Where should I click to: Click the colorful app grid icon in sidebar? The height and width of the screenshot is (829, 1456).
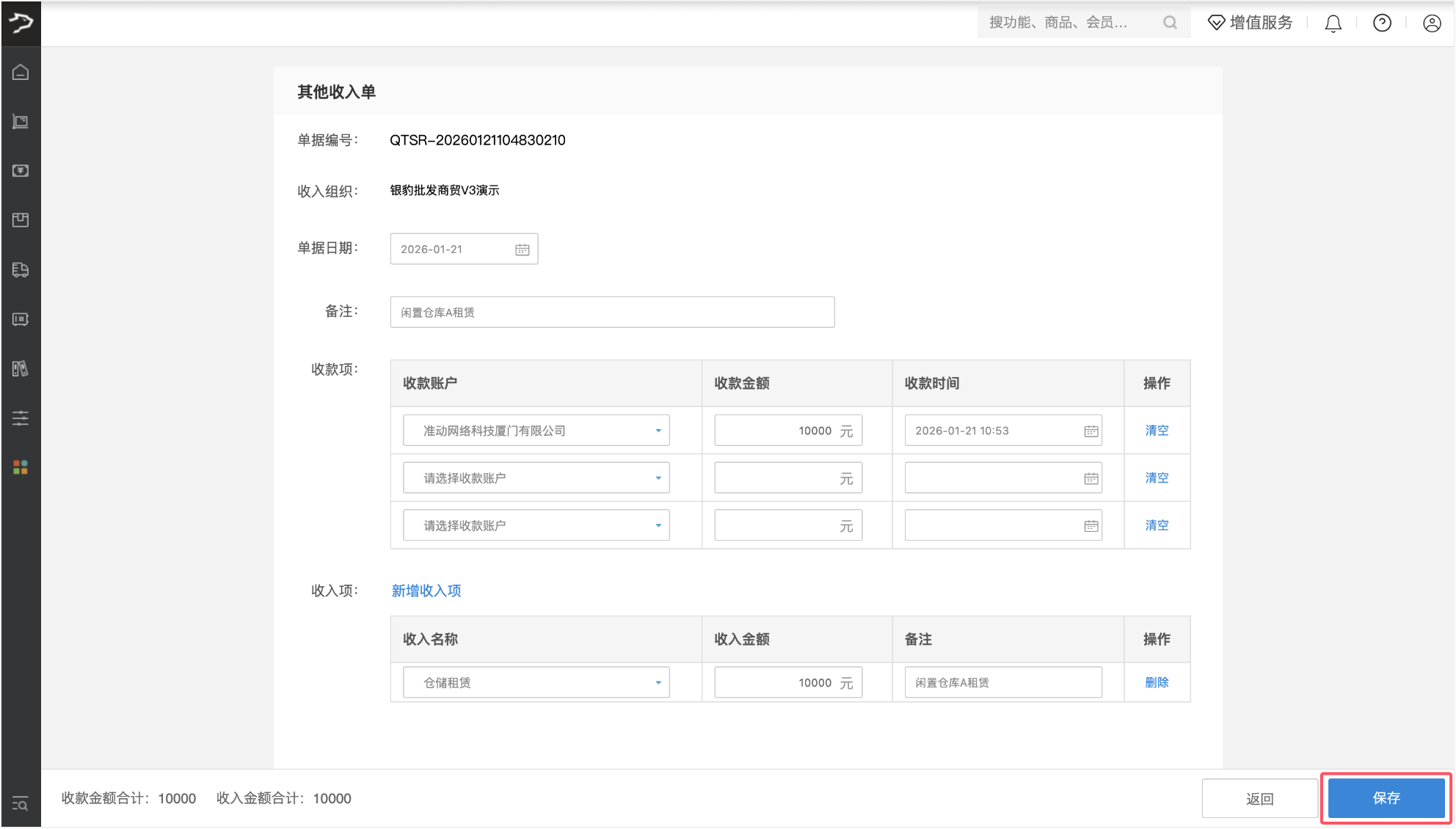[21, 467]
